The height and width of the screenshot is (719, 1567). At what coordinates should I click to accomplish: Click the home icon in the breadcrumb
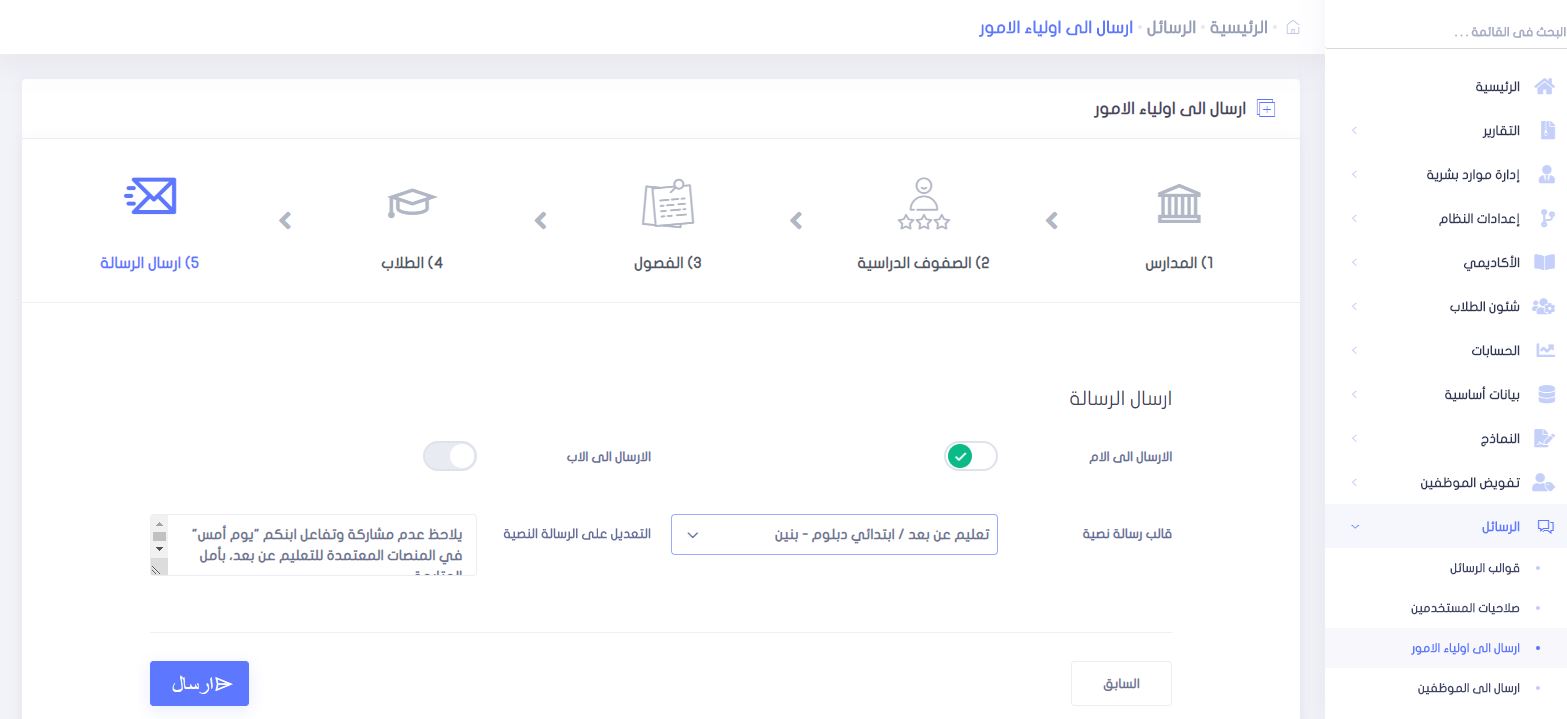[1292, 27]
